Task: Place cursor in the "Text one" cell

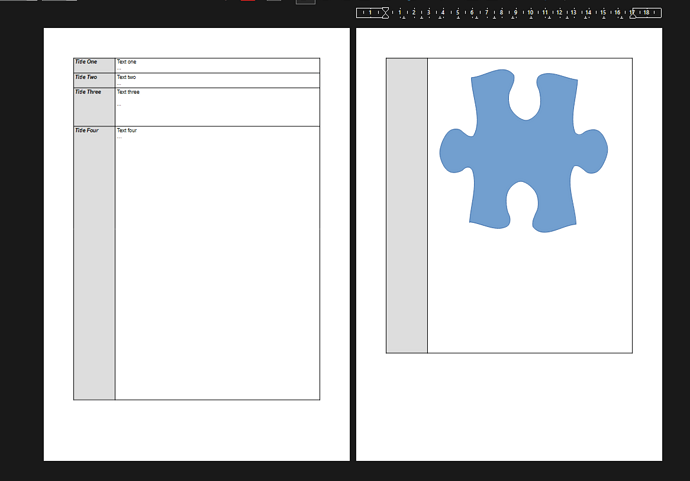Action: [x=217, y=65]
